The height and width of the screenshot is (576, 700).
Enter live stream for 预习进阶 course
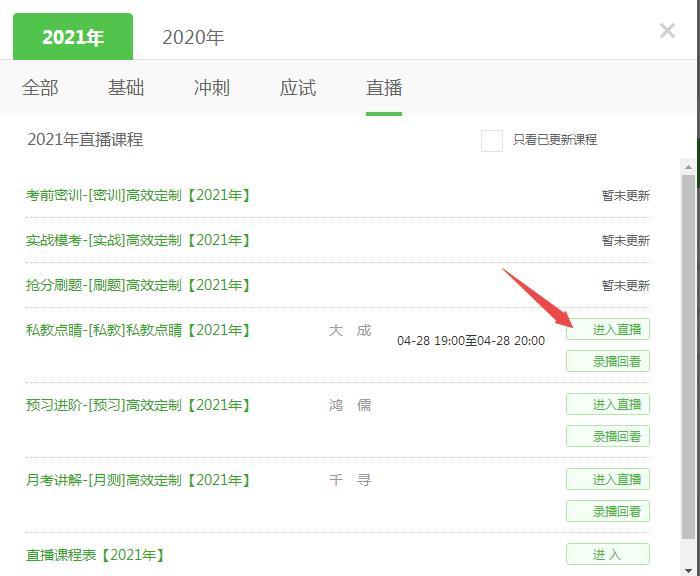pyautogui.click(x=608, y=404)
